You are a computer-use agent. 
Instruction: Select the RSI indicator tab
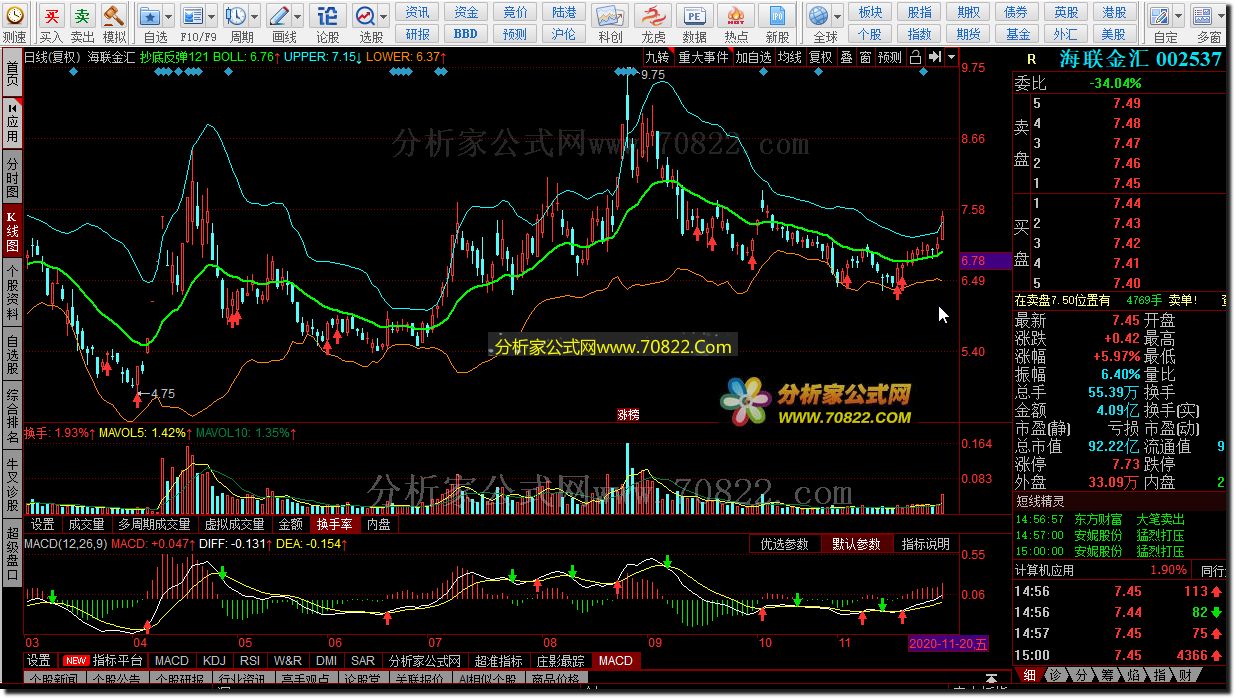pyautogui.click(x=250, y=661)
